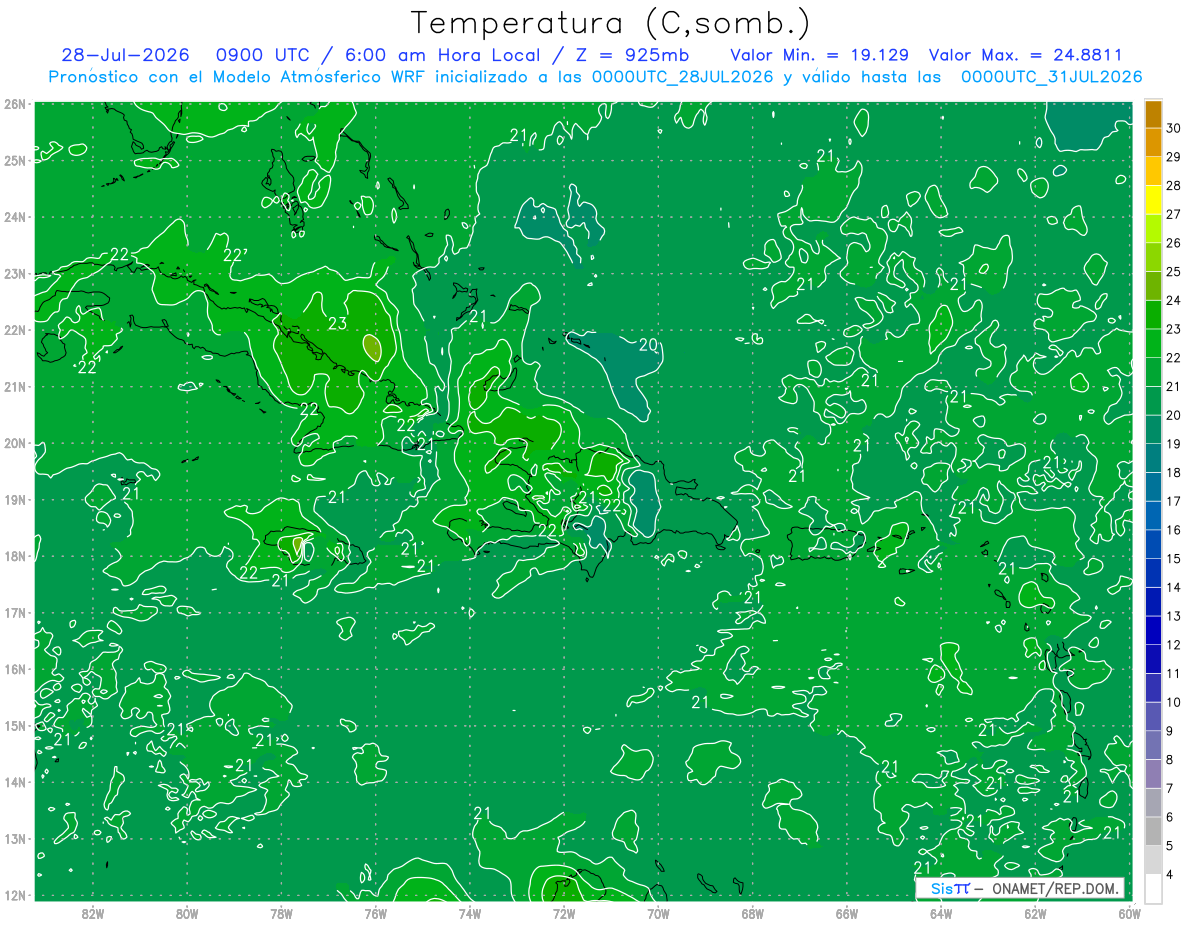Click the color scale label '27'
Viewport: 1200px width, 927px height.
click(1174, 214)
